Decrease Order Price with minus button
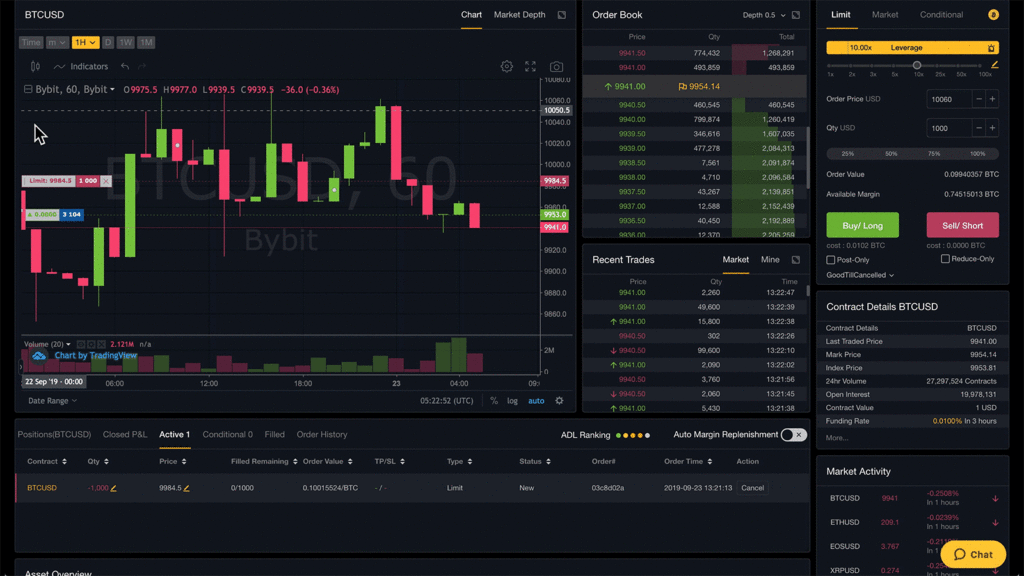Viewport: 1024px width, 576px height. click(x=978, y=99)
